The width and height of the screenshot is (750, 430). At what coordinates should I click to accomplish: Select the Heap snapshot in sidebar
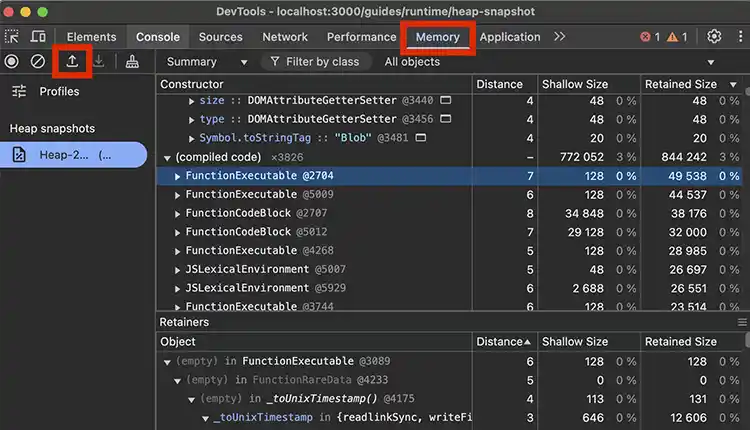pyautogui.click(x=75, y=155)
